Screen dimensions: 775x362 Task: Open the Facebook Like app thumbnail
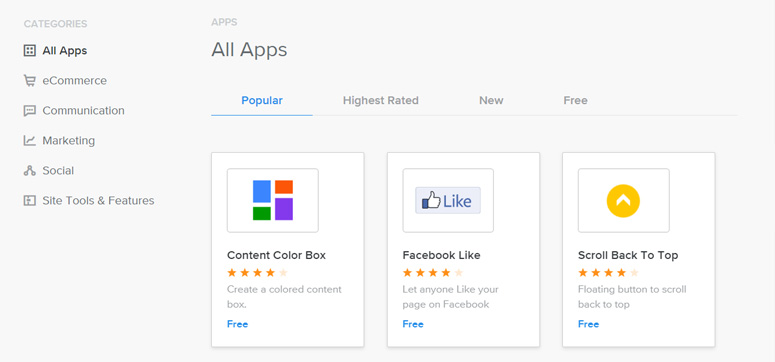[x=448, y=200]
